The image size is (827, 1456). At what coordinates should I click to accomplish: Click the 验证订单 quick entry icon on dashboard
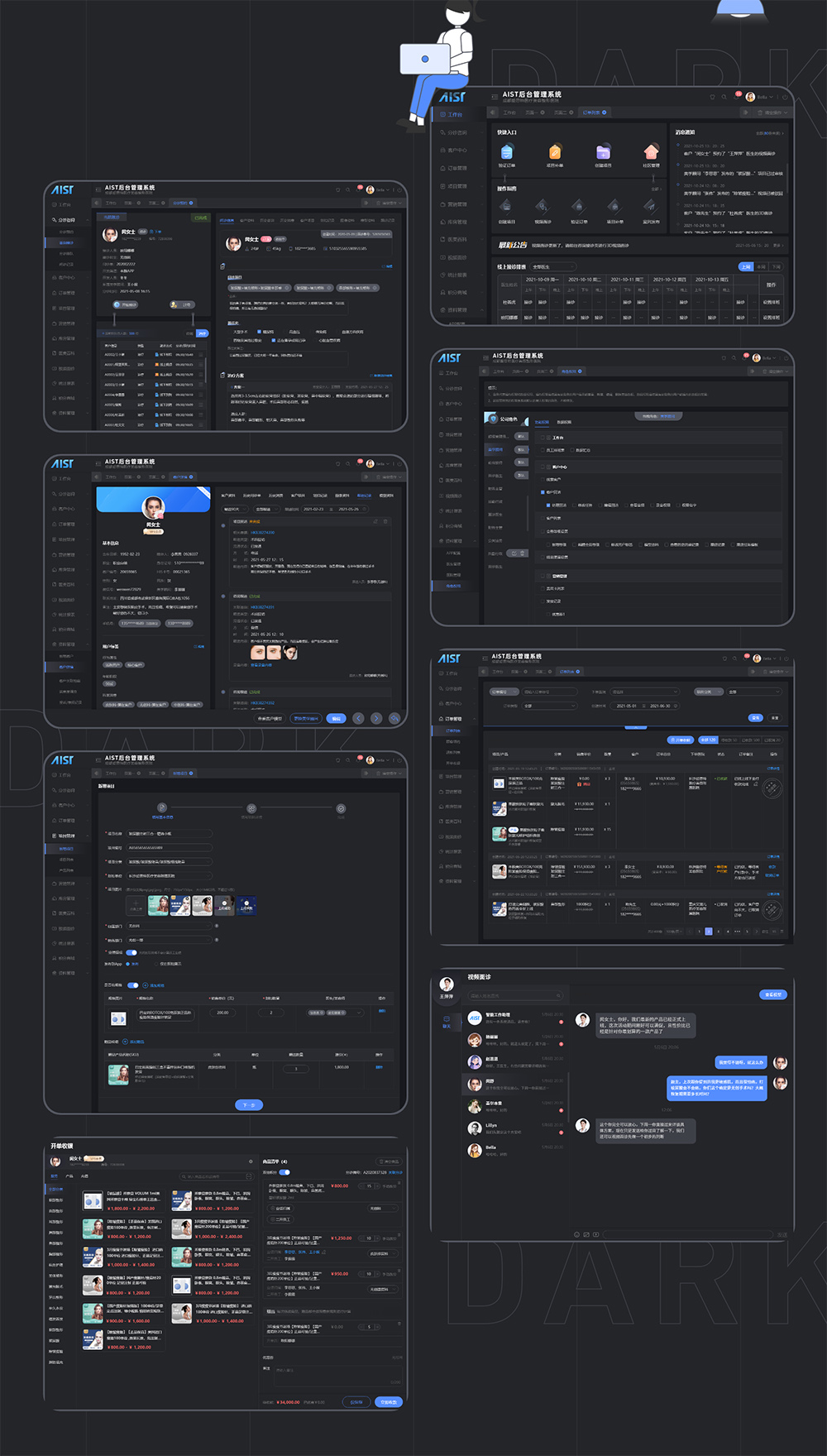(507, 152)
